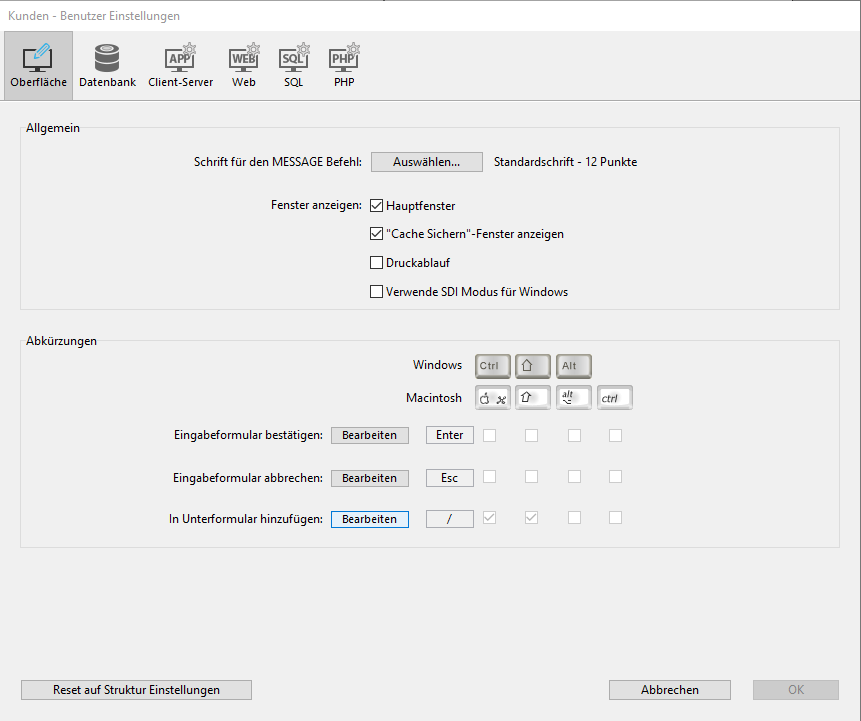Viewport: 861px width, 721px height.
Task: Click the Enter shortcut key field
Action: point(450,435)
